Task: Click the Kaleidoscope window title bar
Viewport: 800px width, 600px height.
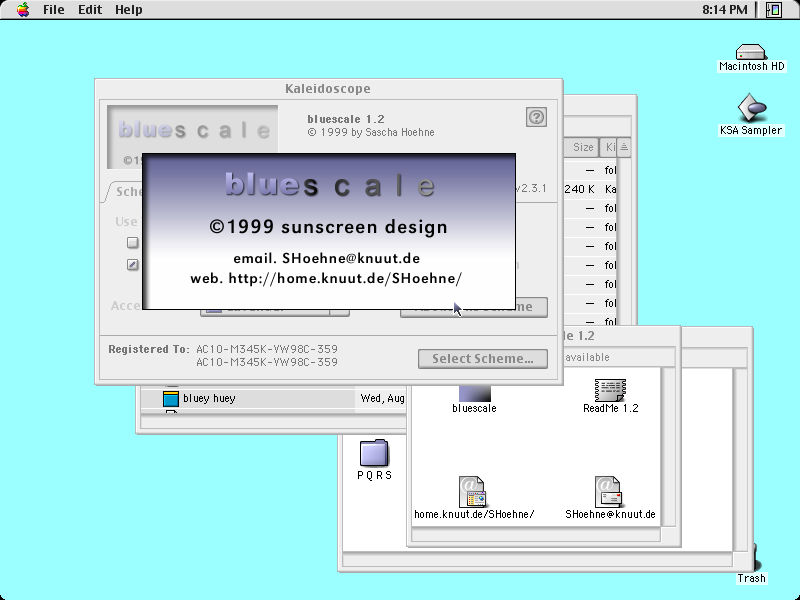Action: pos(329,88)
